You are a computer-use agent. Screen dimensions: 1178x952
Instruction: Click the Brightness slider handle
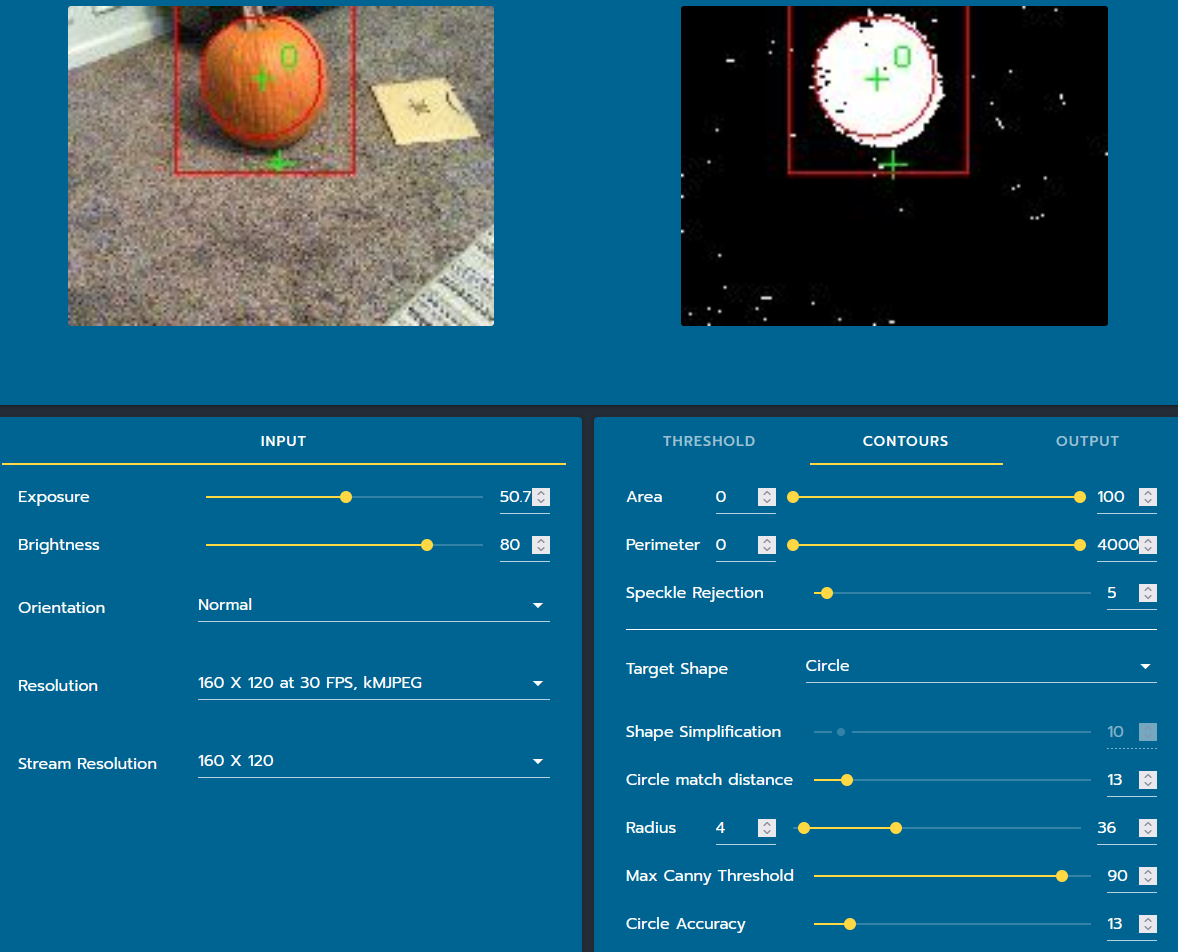pyautogui.click(x=427, y=545)
